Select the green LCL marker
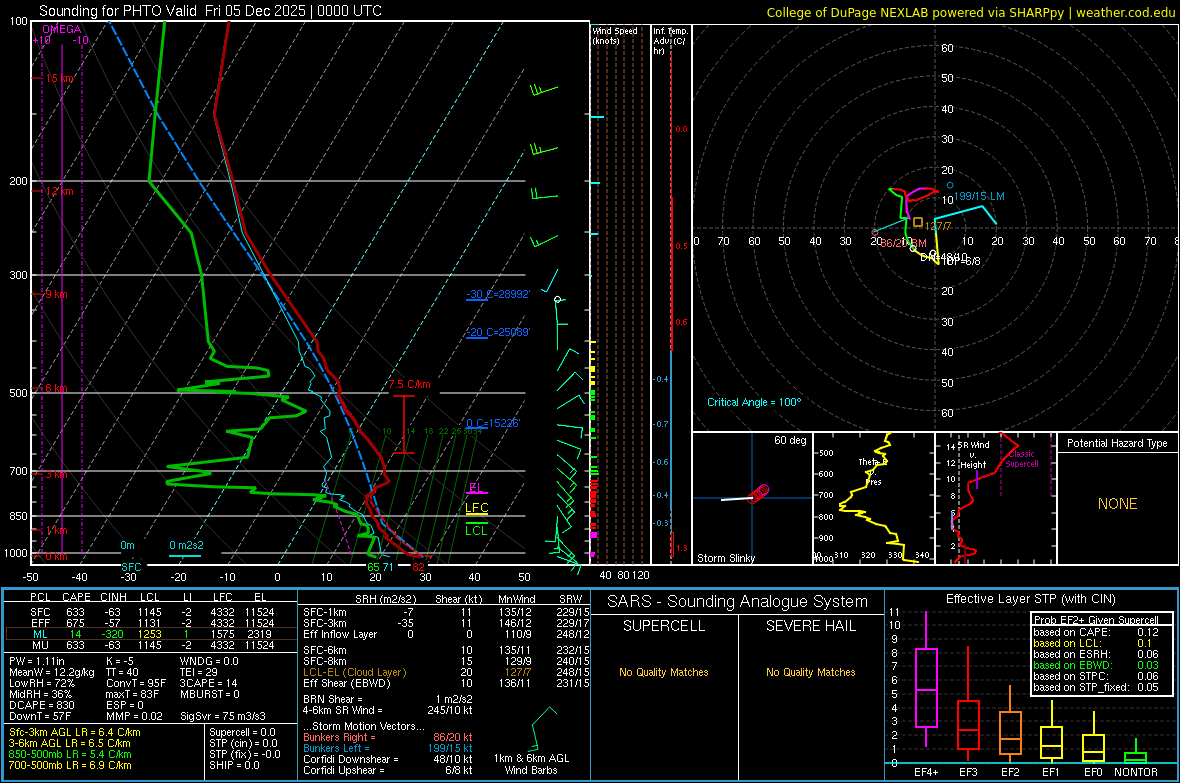Image resolution: width=1180 pixels, height=783 pixels. pyautogui.click(x=476, y=530)
